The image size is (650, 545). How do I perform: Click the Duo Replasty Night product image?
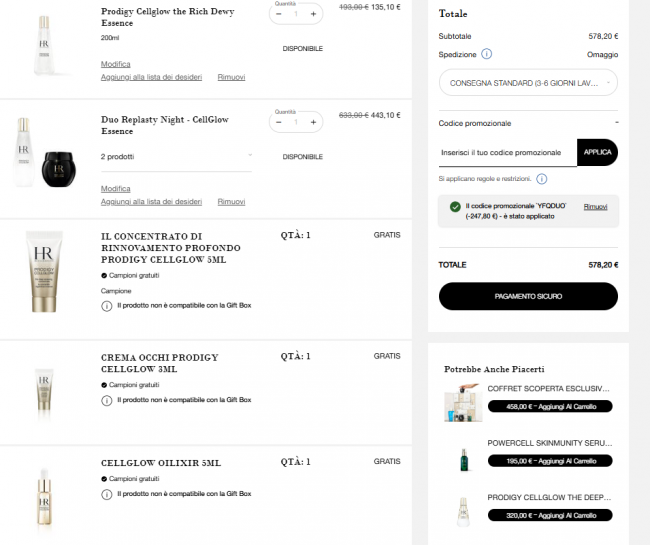tap(45, 153)
